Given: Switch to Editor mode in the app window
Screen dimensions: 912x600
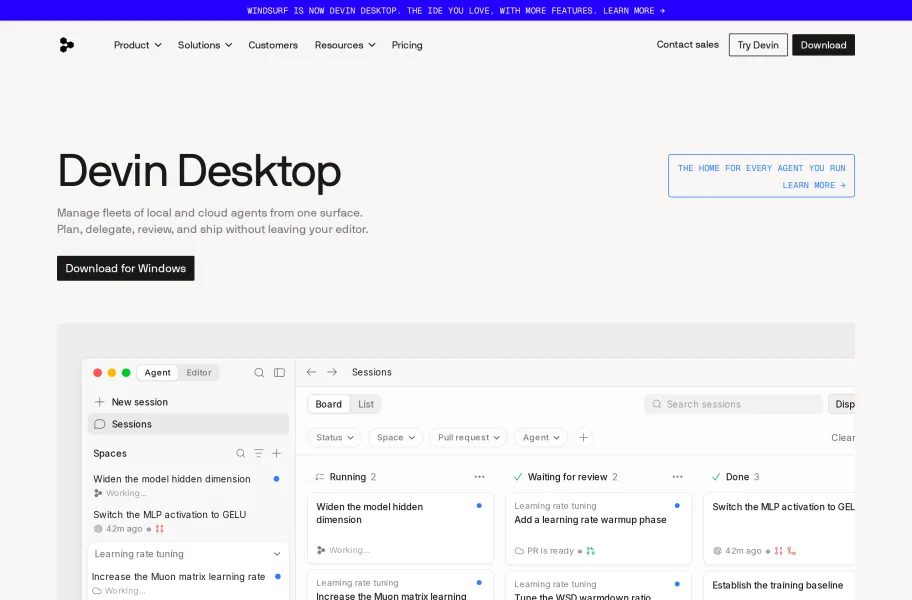Looking at the screenshot, I should pos(198,373).
